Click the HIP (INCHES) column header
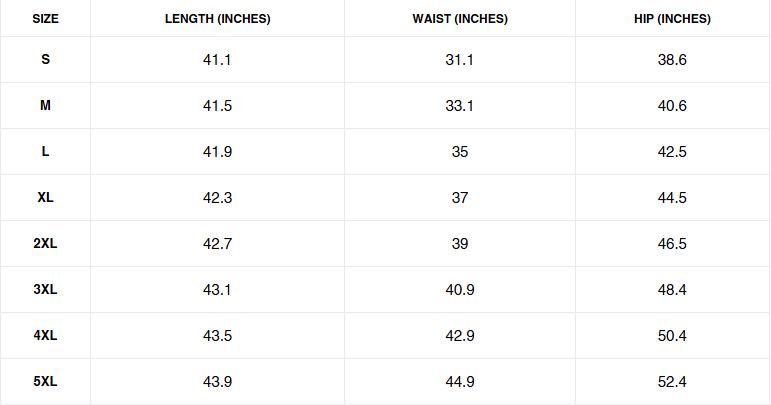The width and height of the screenshot is (771, 405). tap(672, 19)
